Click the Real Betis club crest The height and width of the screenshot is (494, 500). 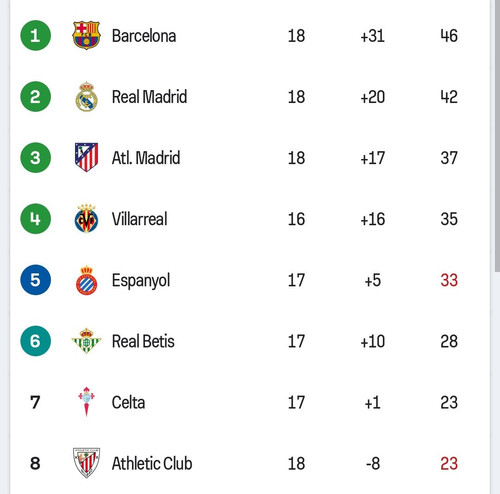point(86,341)
